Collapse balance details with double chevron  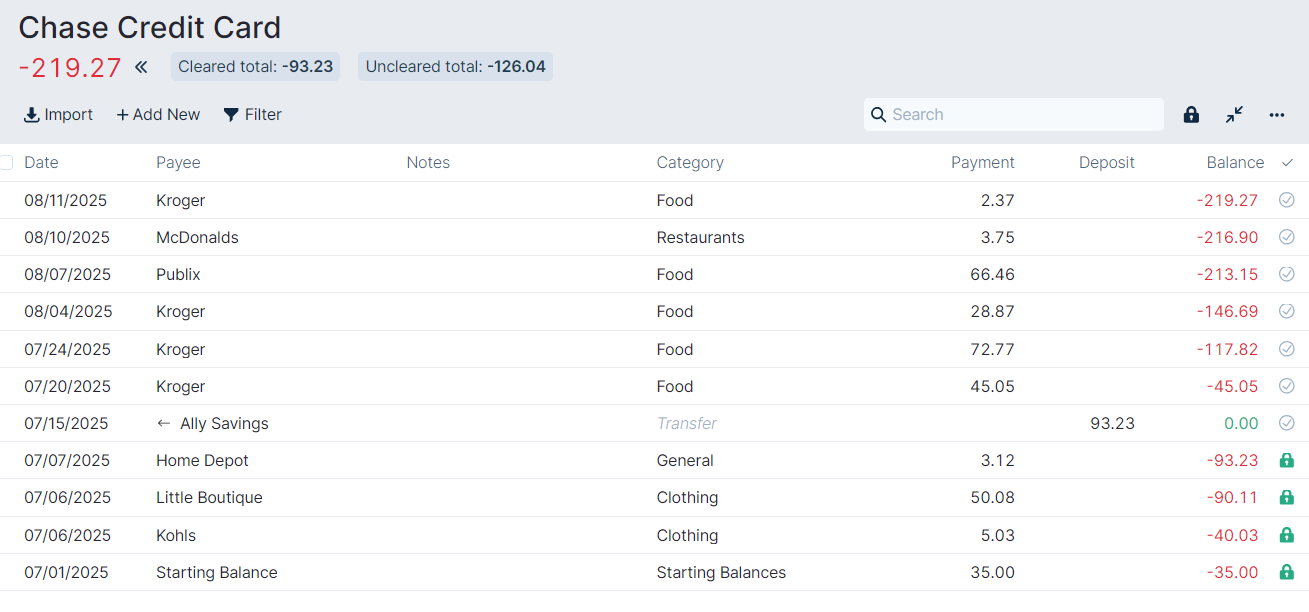tap(141, 67)
